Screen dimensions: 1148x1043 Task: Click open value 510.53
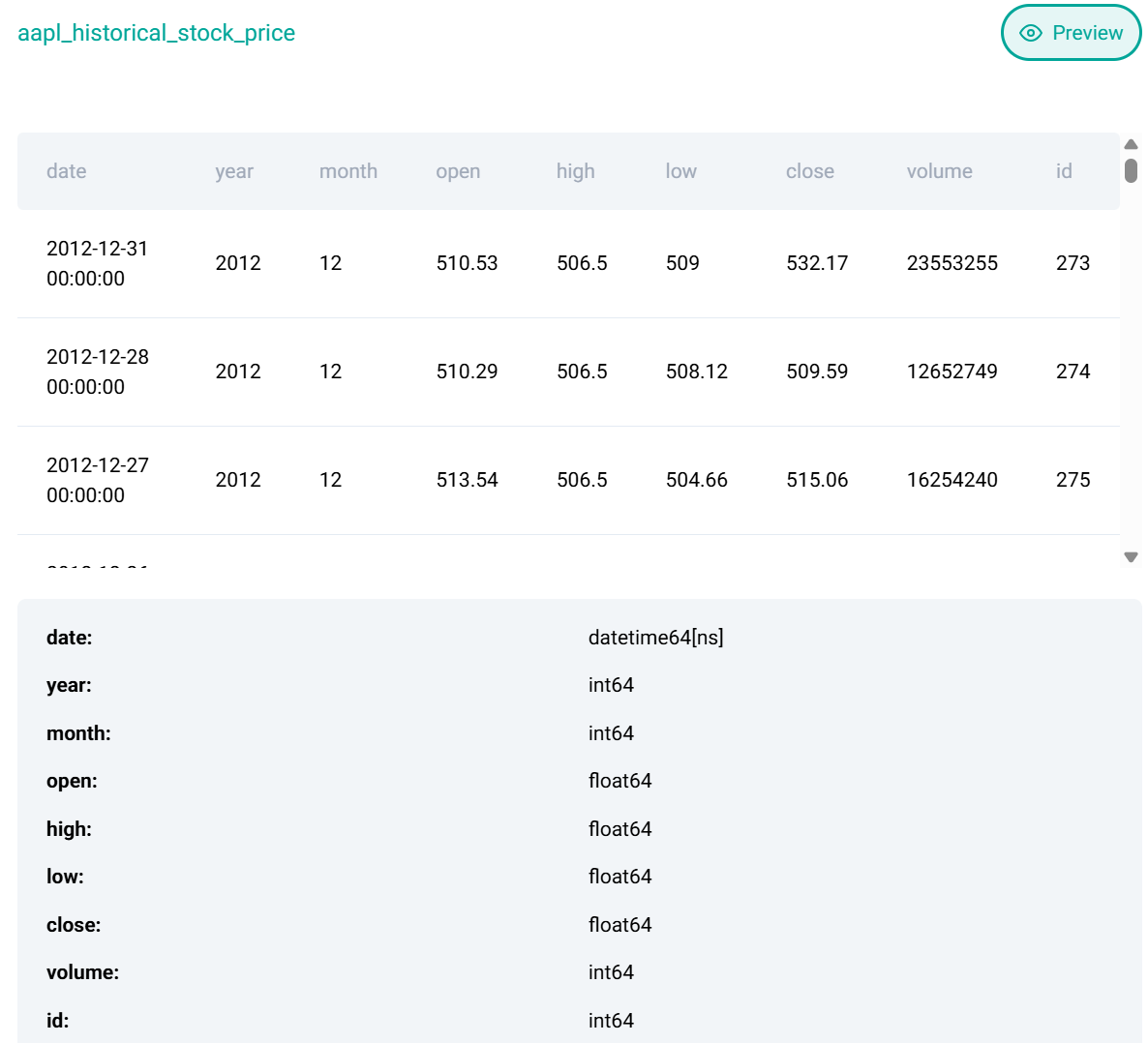(468, 263)
